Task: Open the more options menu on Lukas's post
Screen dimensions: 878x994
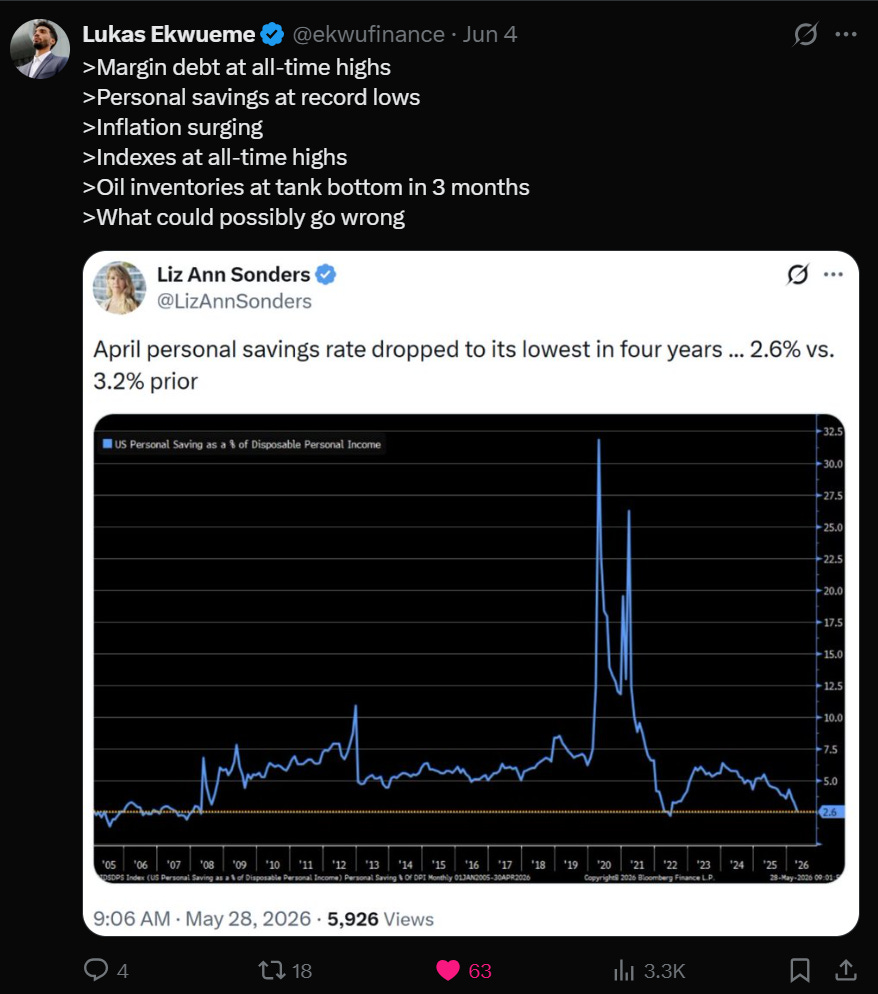Action: [846, 34]
